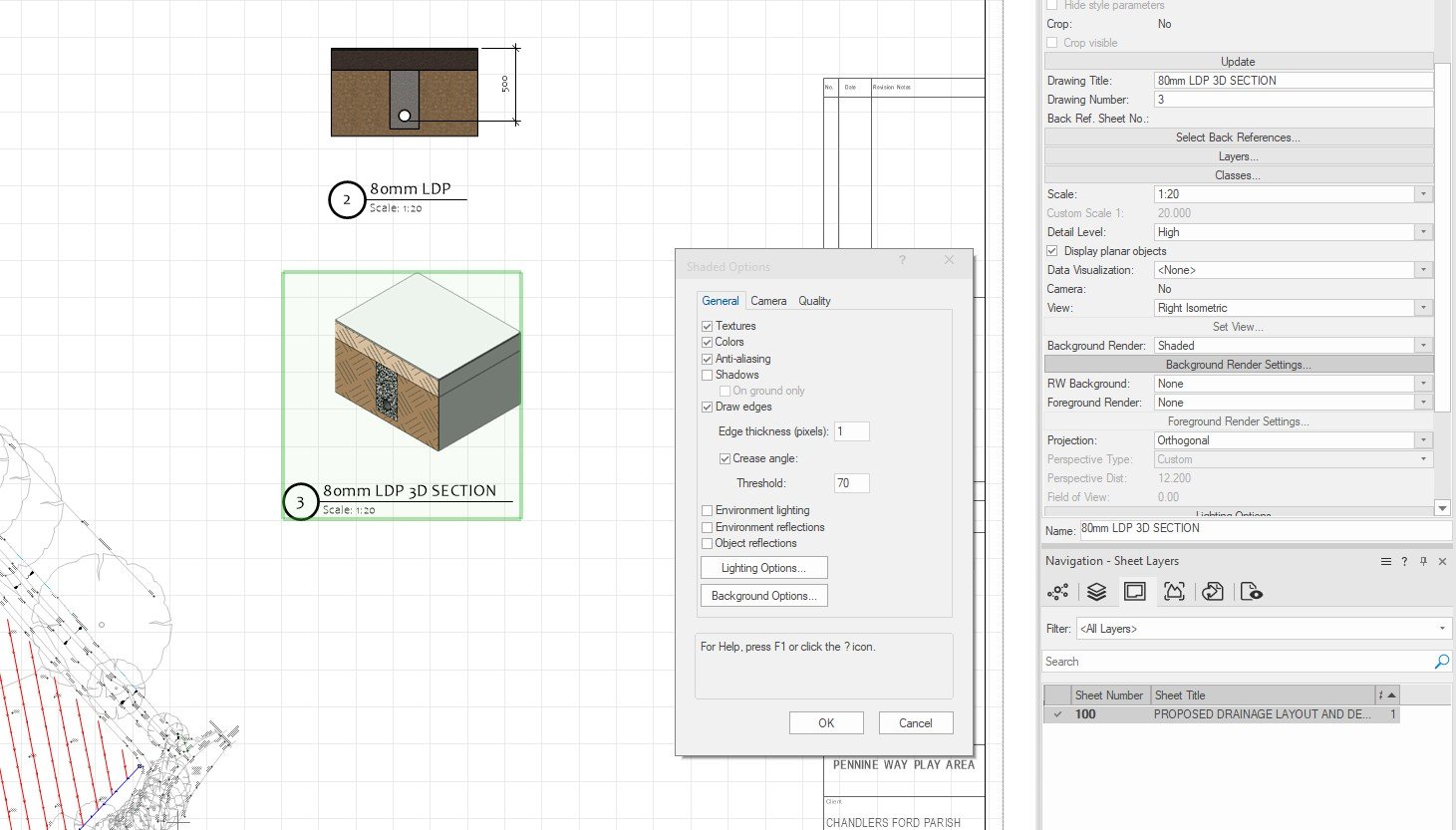The image size is (1456, 830).
Task: Enable Shadows in Shaded Options
Action: 707,375
